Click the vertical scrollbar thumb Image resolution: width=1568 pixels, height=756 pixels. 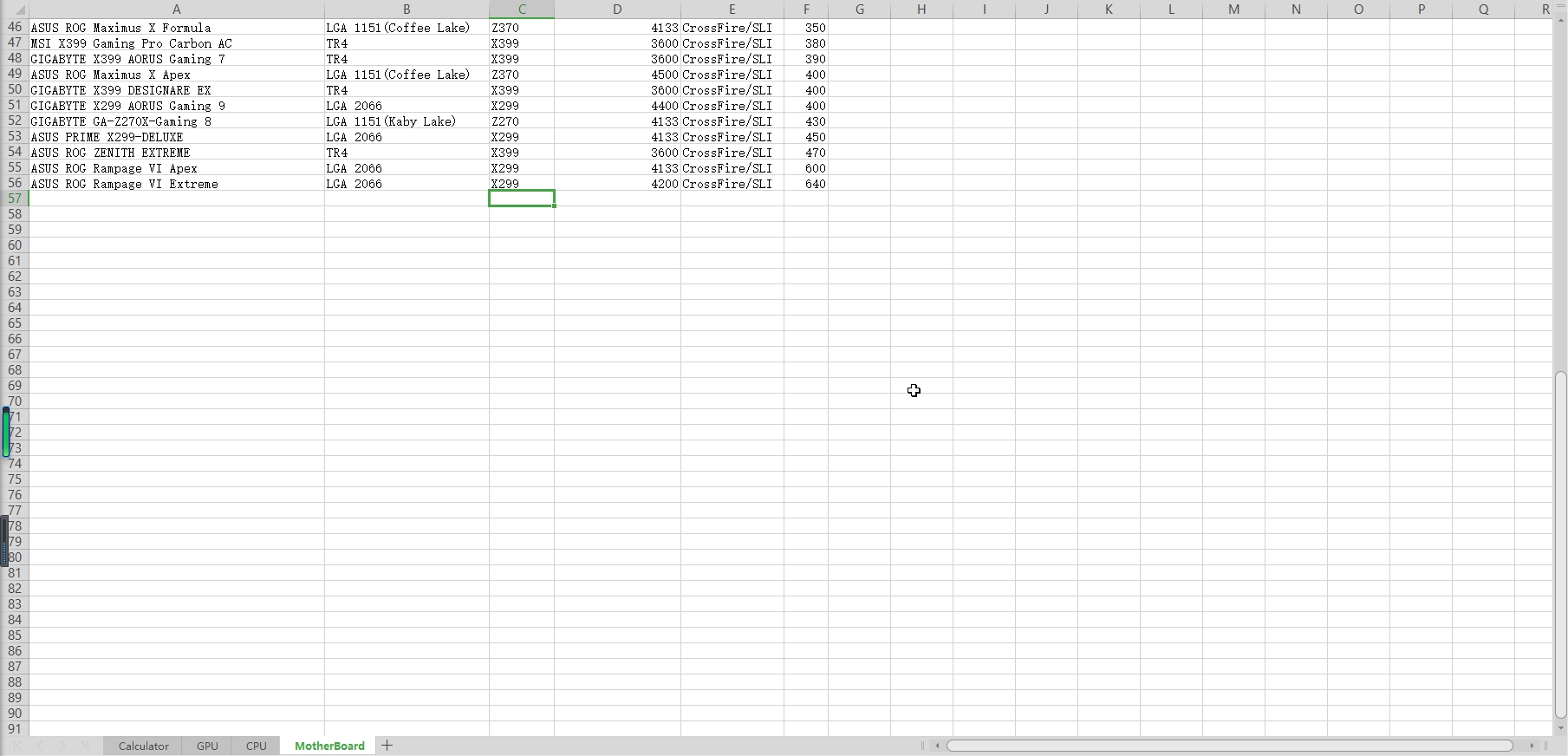[x=1560, y=544]
